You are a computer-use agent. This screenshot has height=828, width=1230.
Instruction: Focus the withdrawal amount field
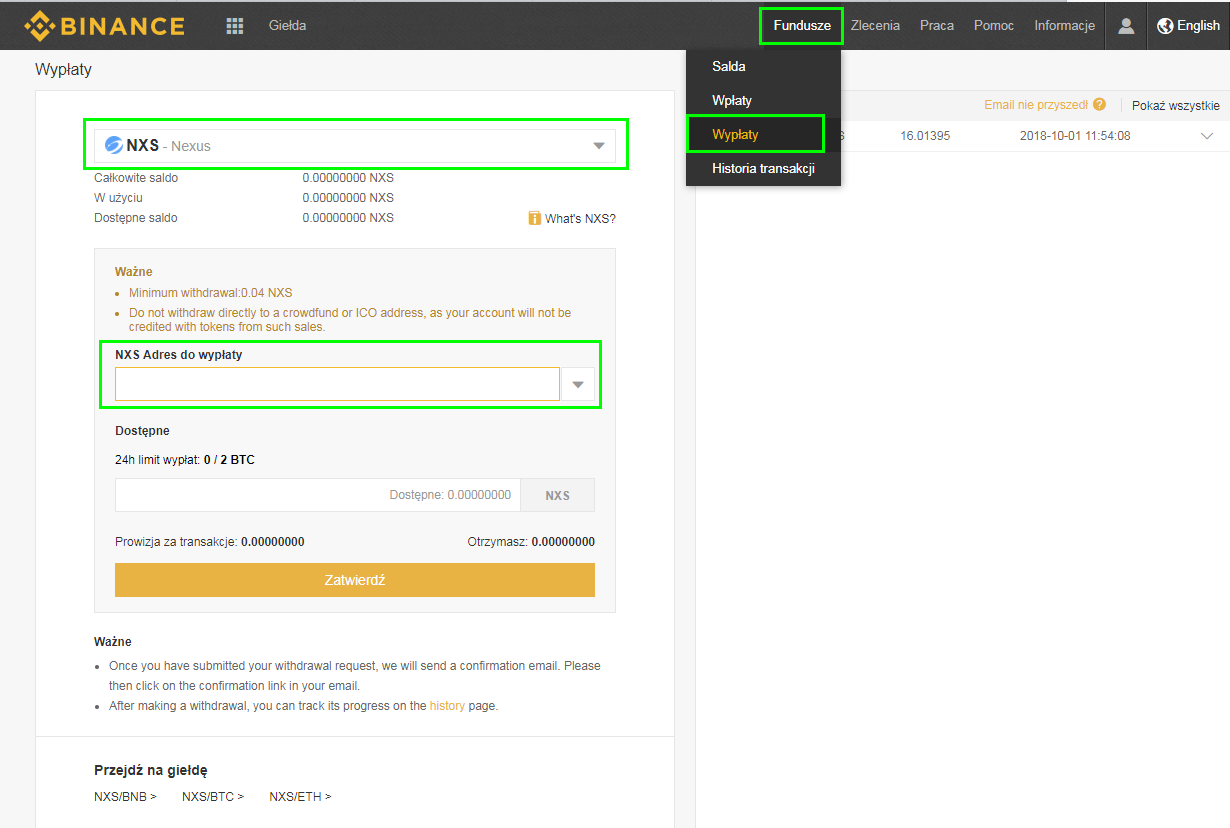[x=318, y=495]
